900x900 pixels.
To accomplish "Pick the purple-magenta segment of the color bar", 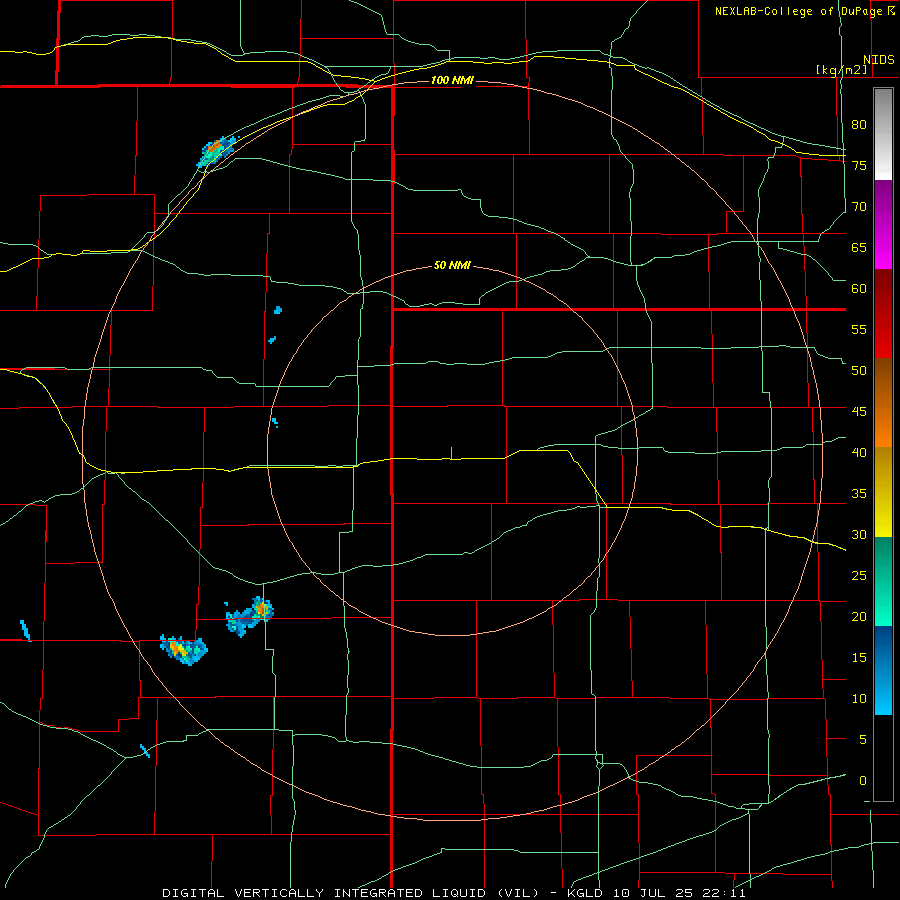I will (x=883, y=224).
